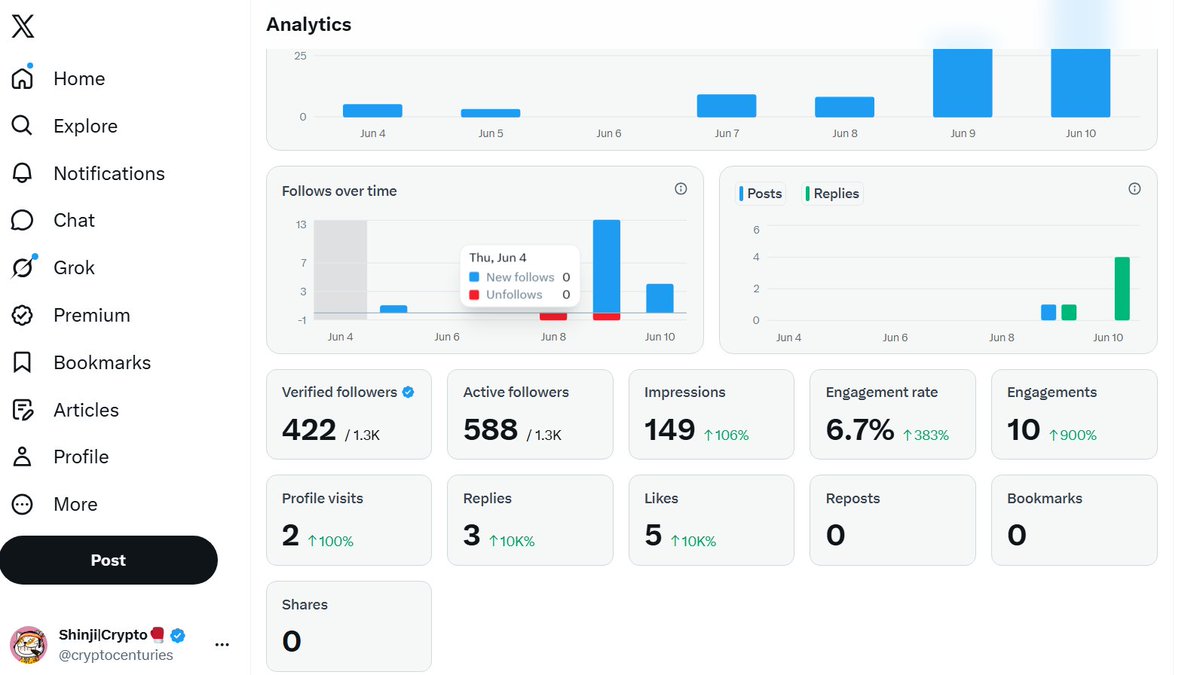The width and height of the screenshot is (1200, 675).
Task: Click verified badge beside Shinji|Crypto name
Action: (178, 635)
